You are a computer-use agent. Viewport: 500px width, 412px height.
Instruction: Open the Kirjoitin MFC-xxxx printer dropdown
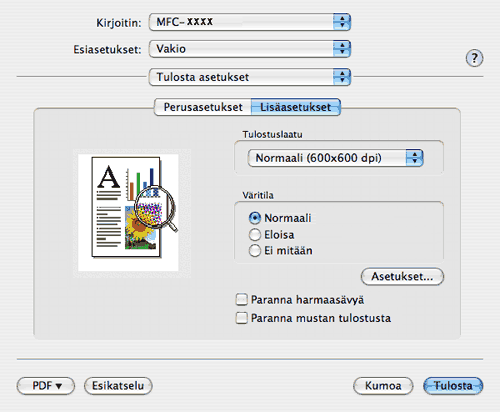[x=250, y=22]
